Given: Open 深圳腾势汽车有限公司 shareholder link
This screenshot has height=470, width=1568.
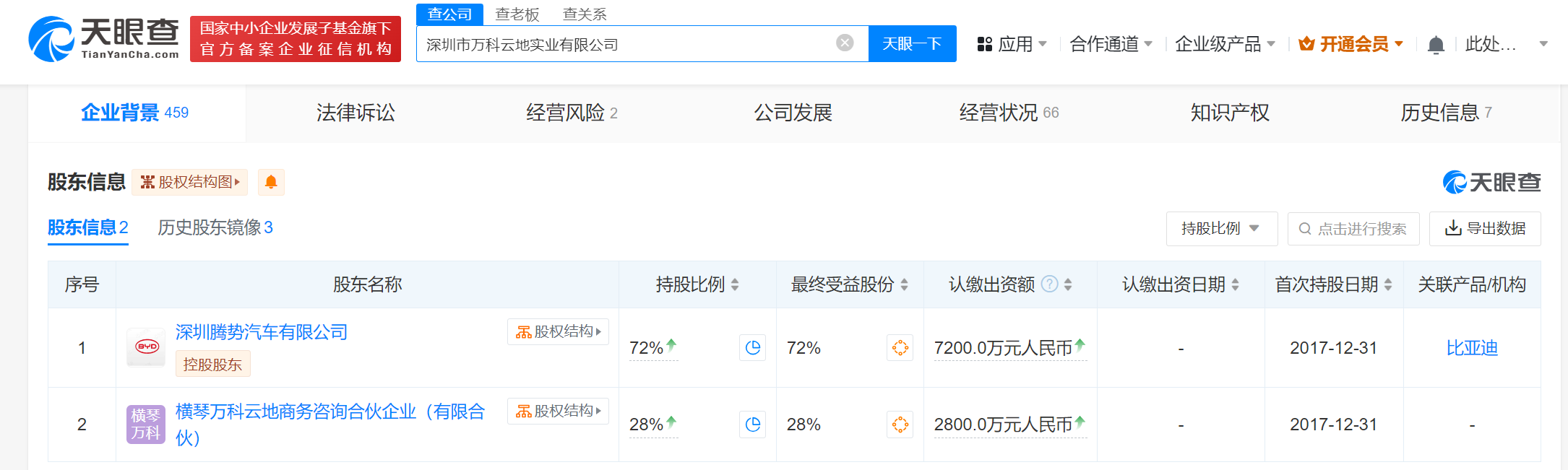Looking at the screenshot, I should 262,332.
